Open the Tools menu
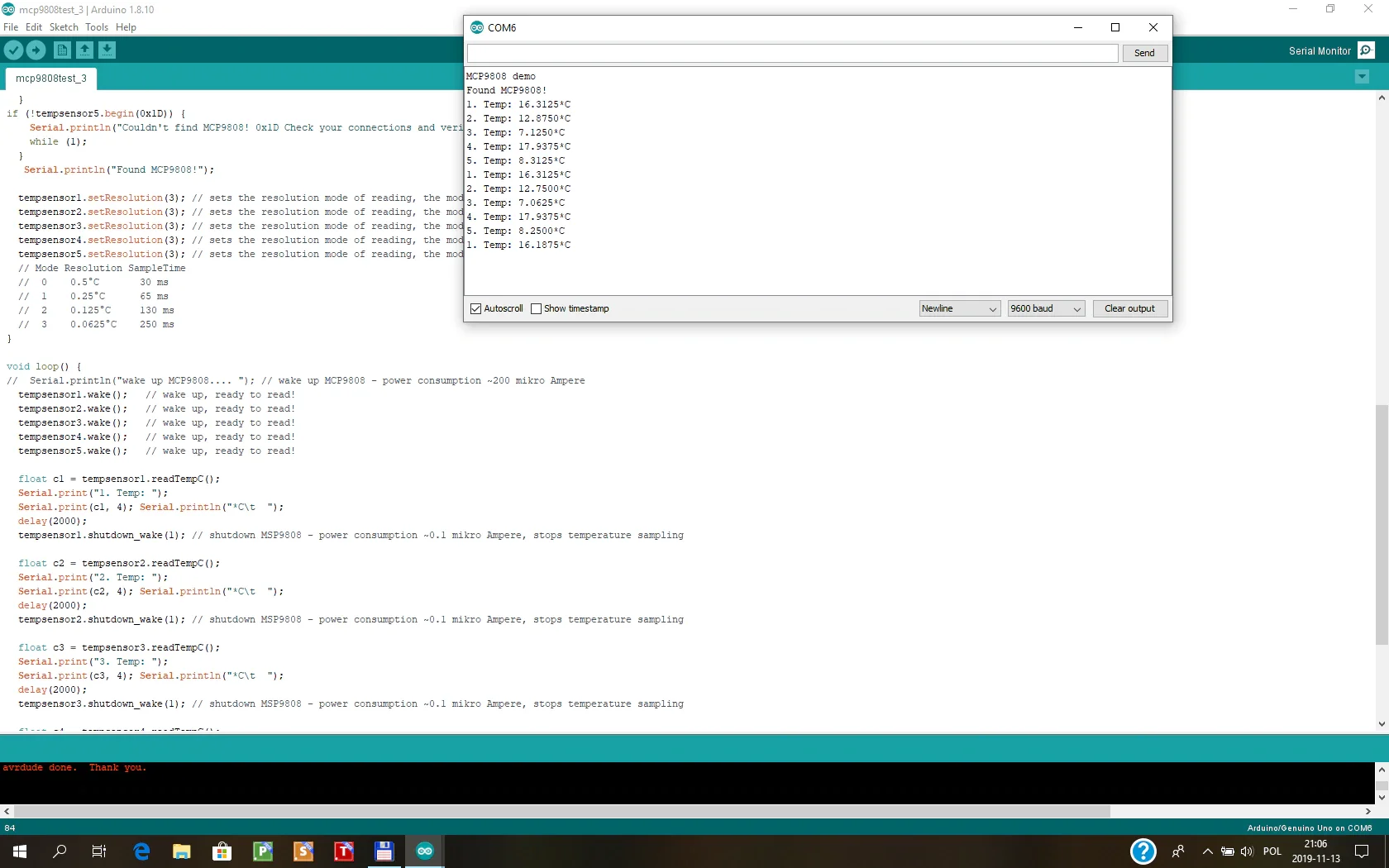 97,27
